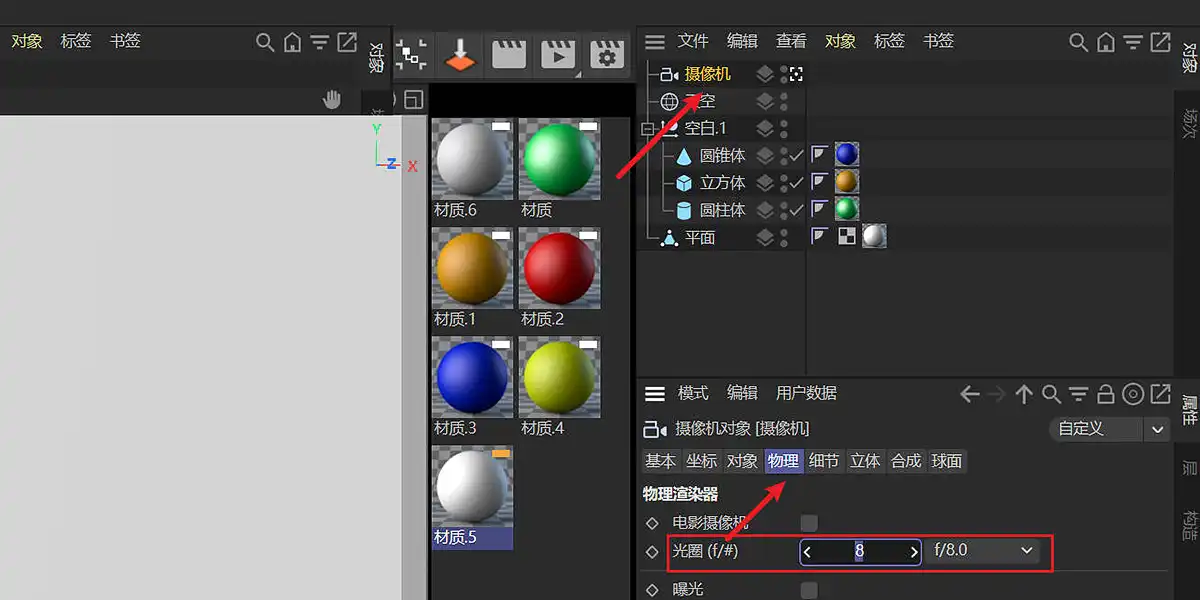The width and height of the screenshot is (1200, 600).
Task: Open the 文件 menu in Object Manager
Action: pos(692,41)
